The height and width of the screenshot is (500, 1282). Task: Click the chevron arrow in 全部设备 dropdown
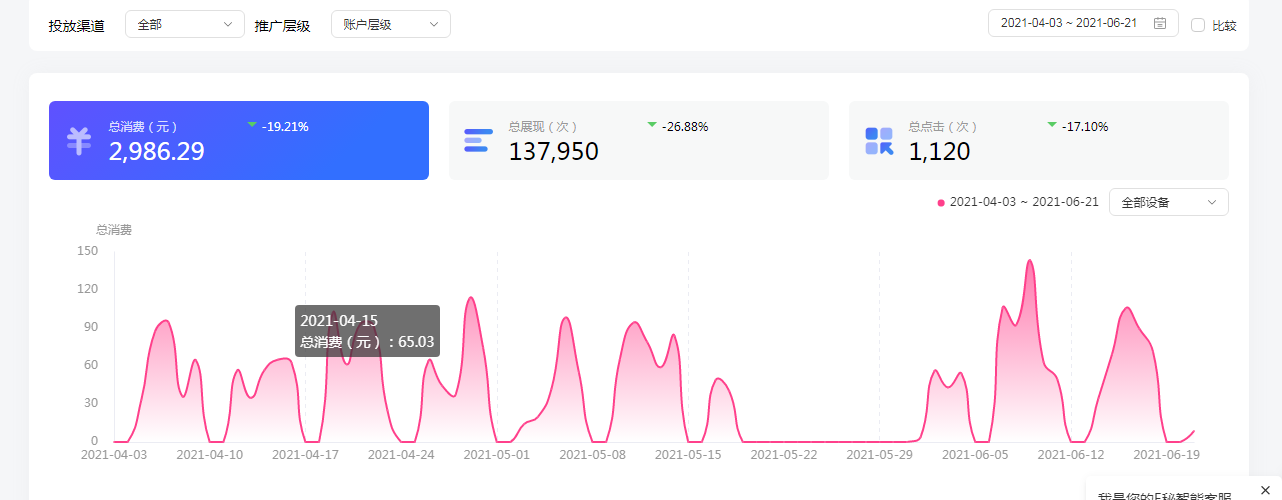(1212, 202)
